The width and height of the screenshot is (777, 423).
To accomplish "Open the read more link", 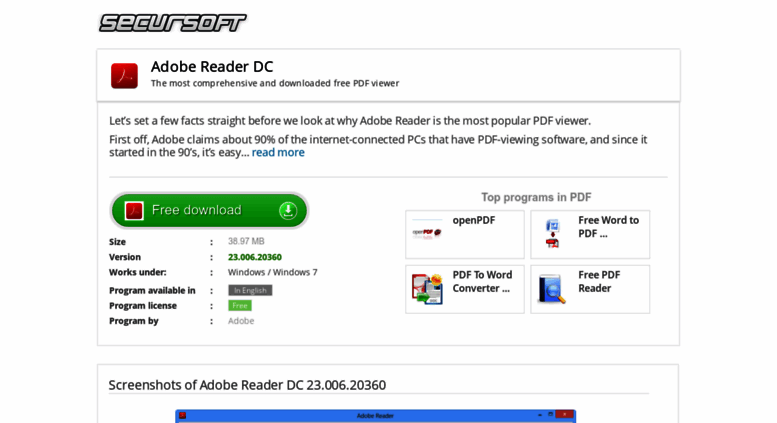I will [278, 153].
